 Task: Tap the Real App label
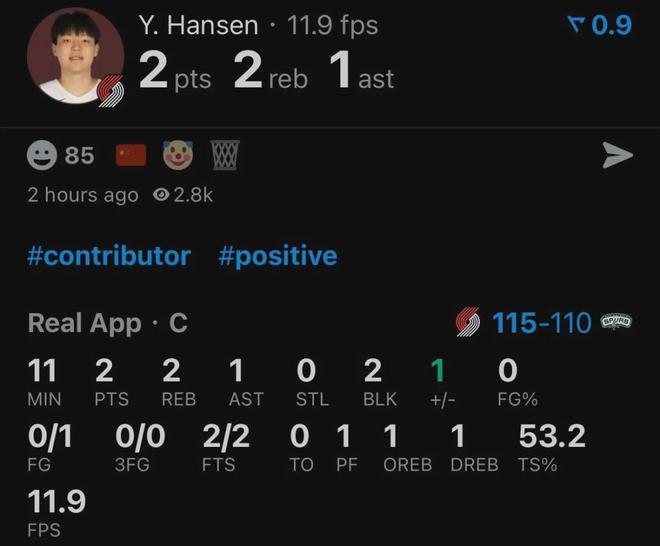84,323
